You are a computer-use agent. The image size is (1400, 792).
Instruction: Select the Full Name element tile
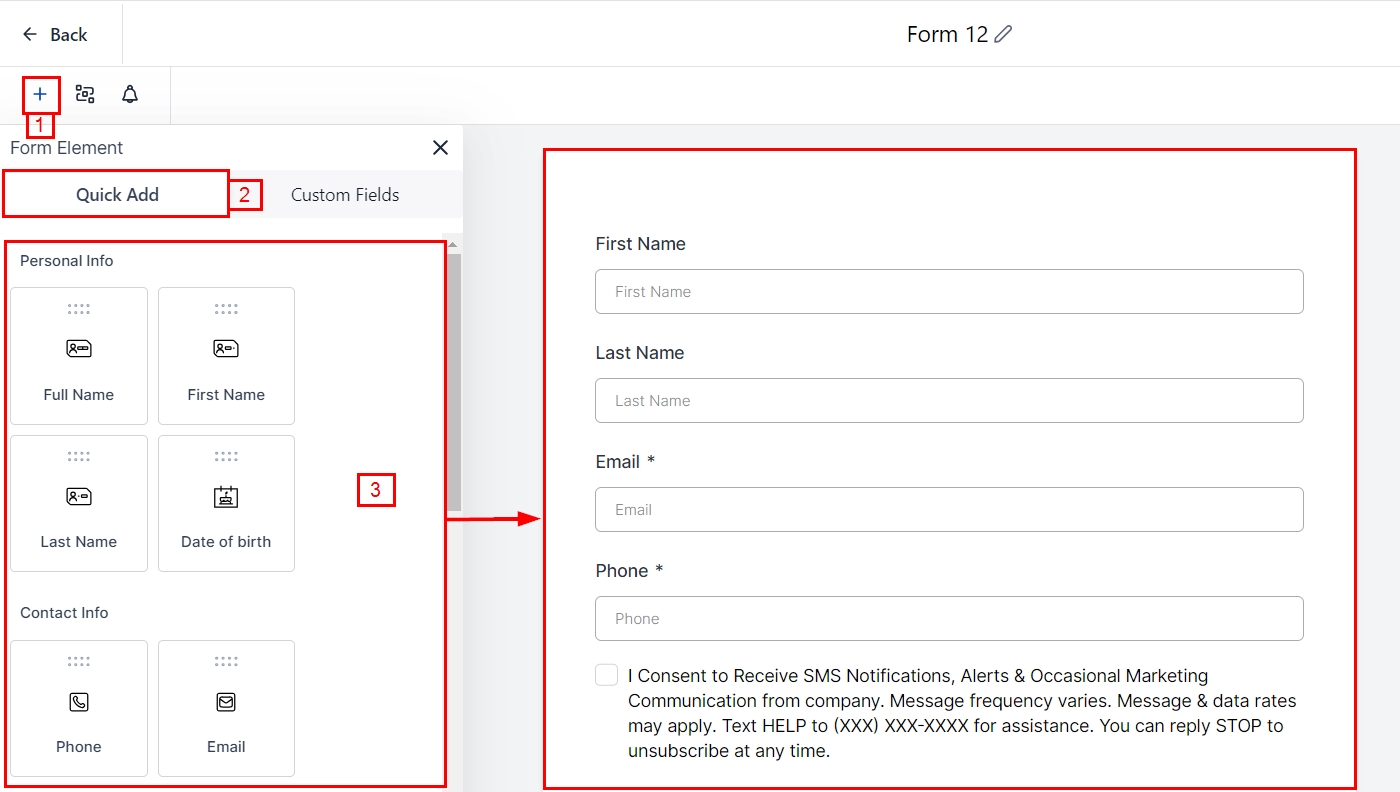pyautogui.click(x=79, y=356)
